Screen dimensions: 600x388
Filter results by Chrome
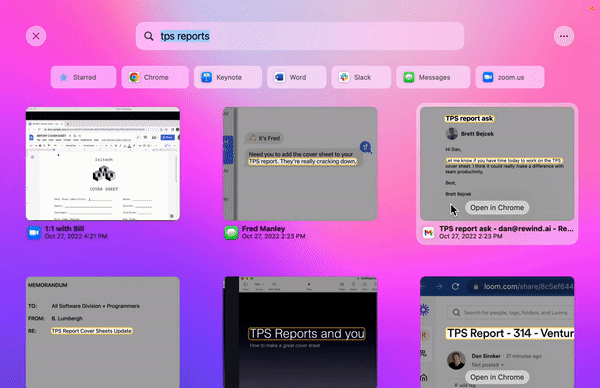(x=155, y=77)
